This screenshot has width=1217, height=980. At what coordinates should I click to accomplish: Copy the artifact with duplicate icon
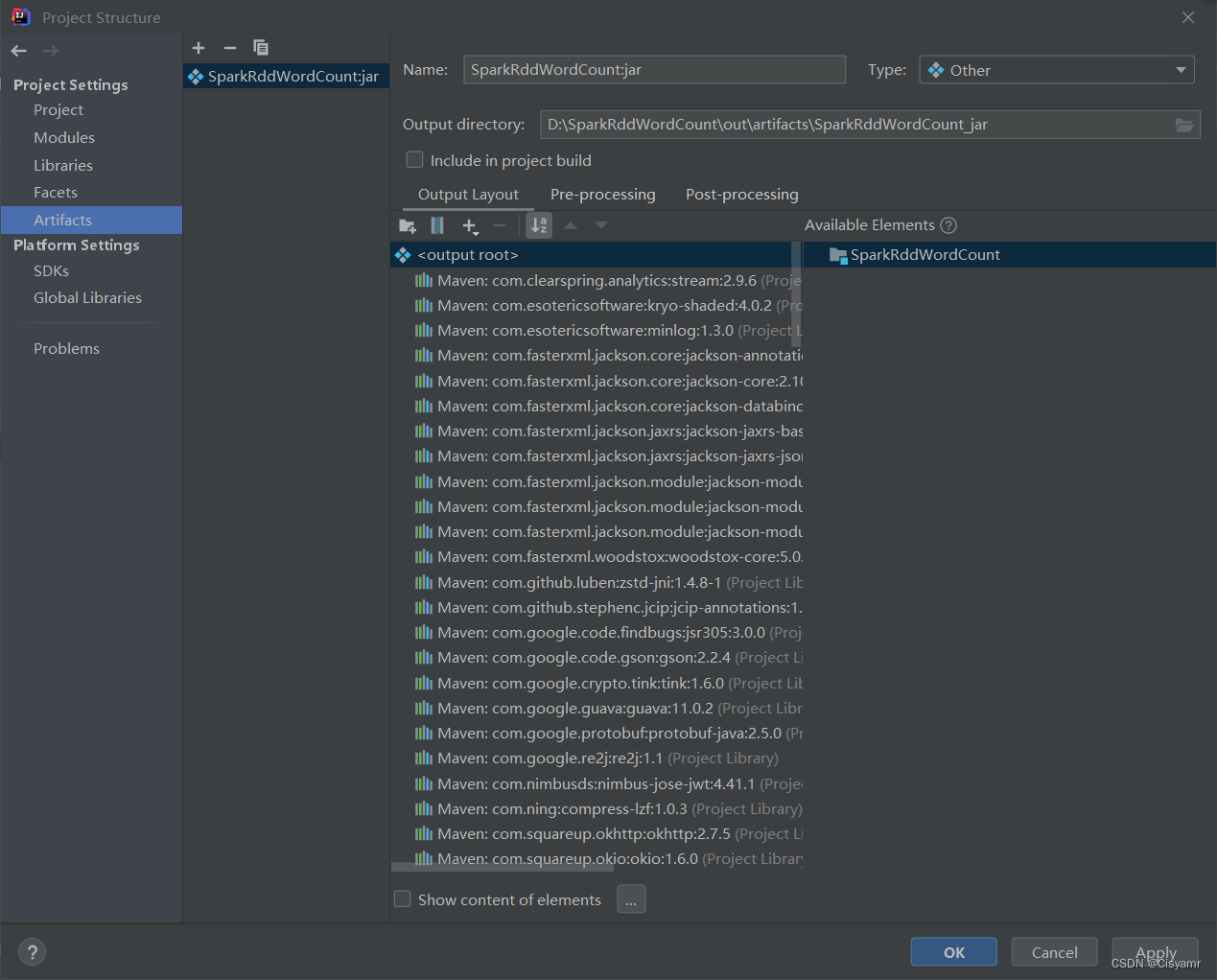[x=261, y=48]
